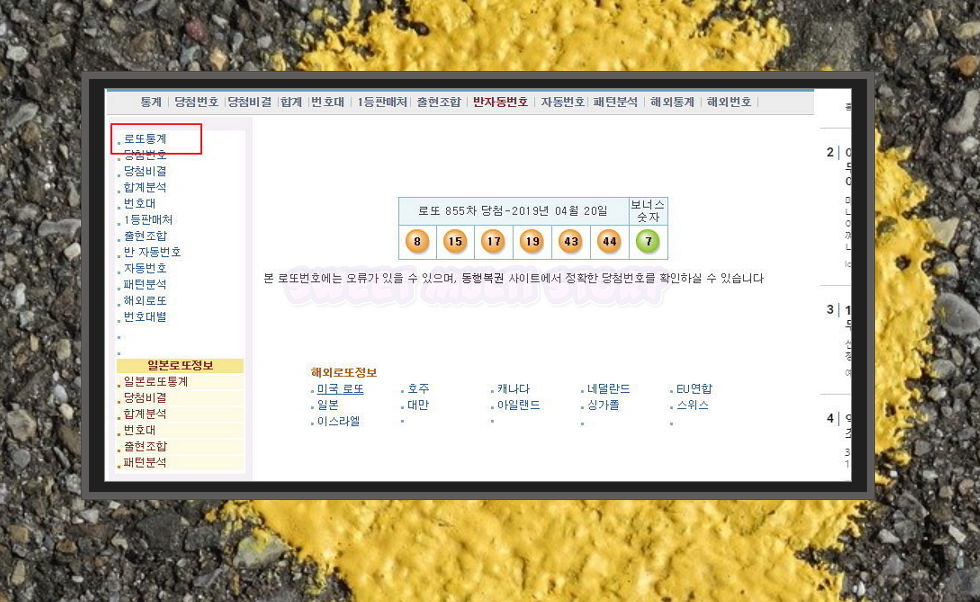The image size is (980, 602).
Task: Click the orange lotto ball numbered 15
Action: [455, 241]
